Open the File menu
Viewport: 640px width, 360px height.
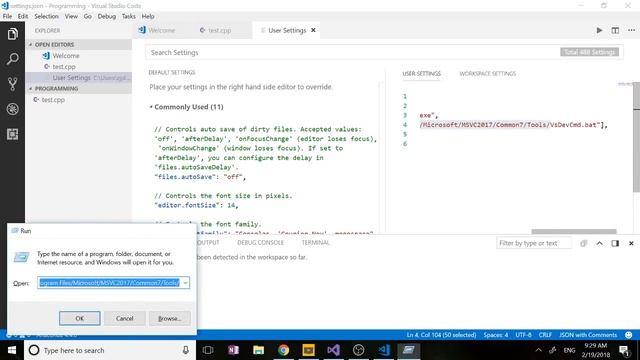(7, 16)
